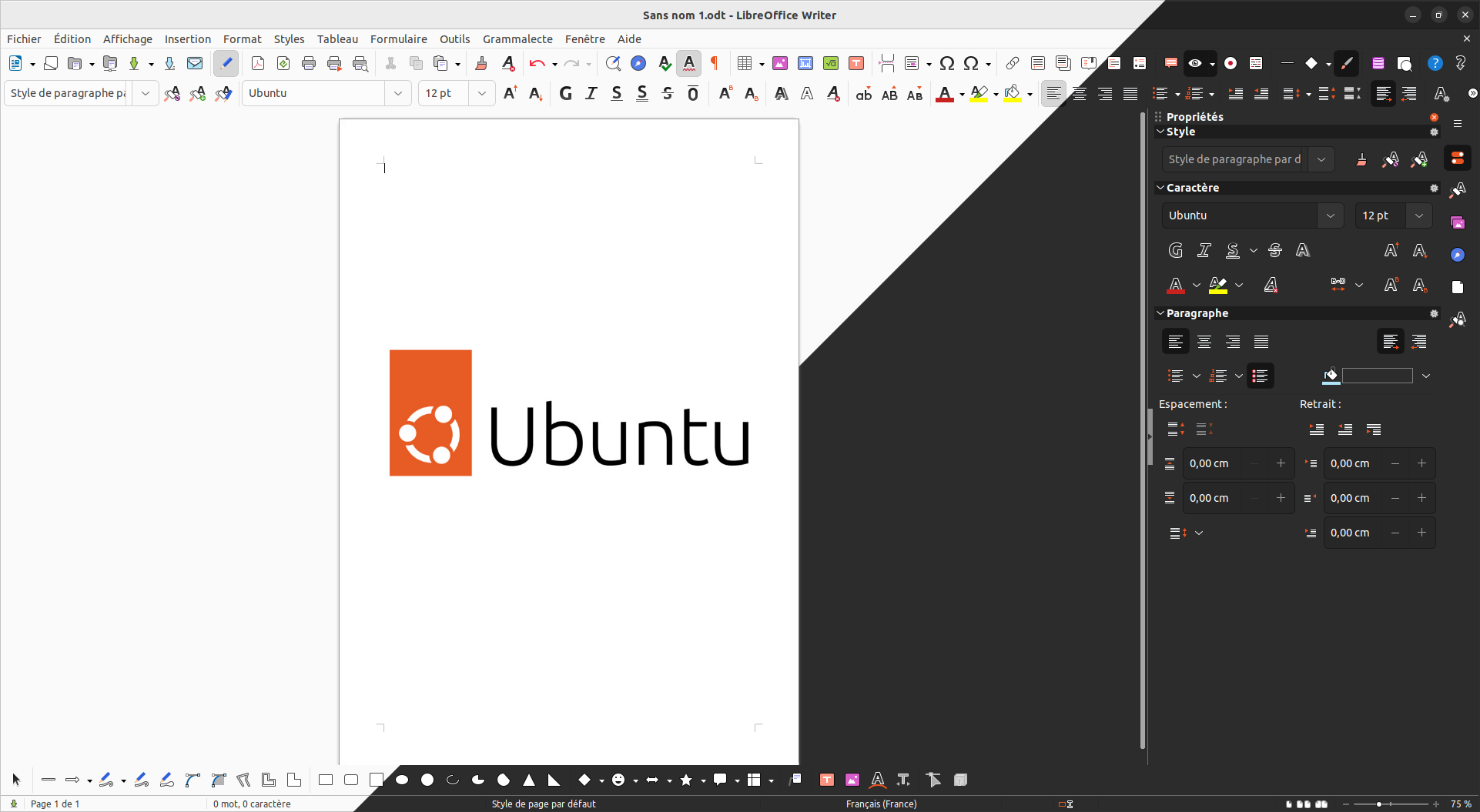
Task: Select right triangle shape tool
Action: pyautogui.click(x=554, y=780)
